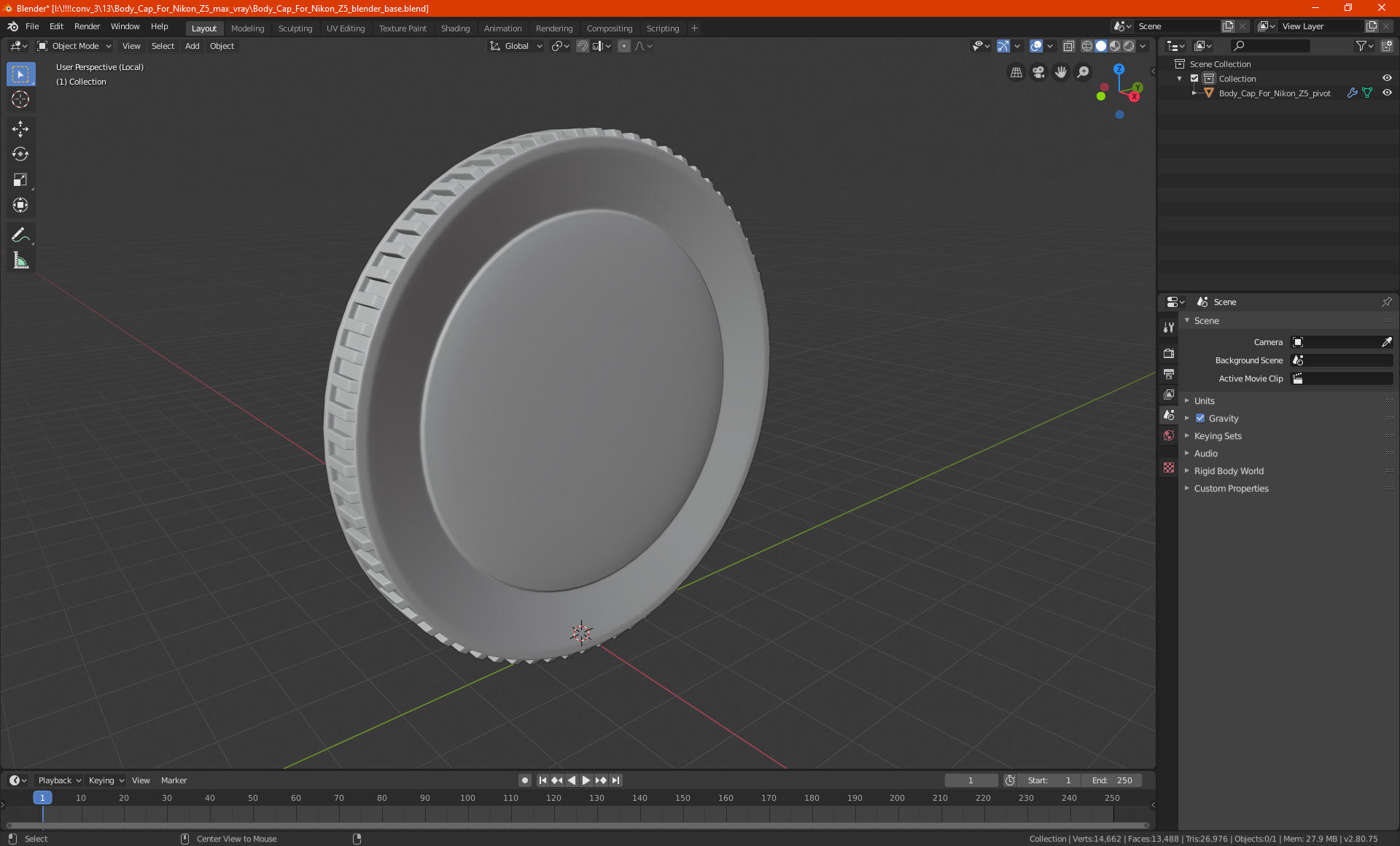
Task: Click the pan view hand icon
Action: [1061, 72]
